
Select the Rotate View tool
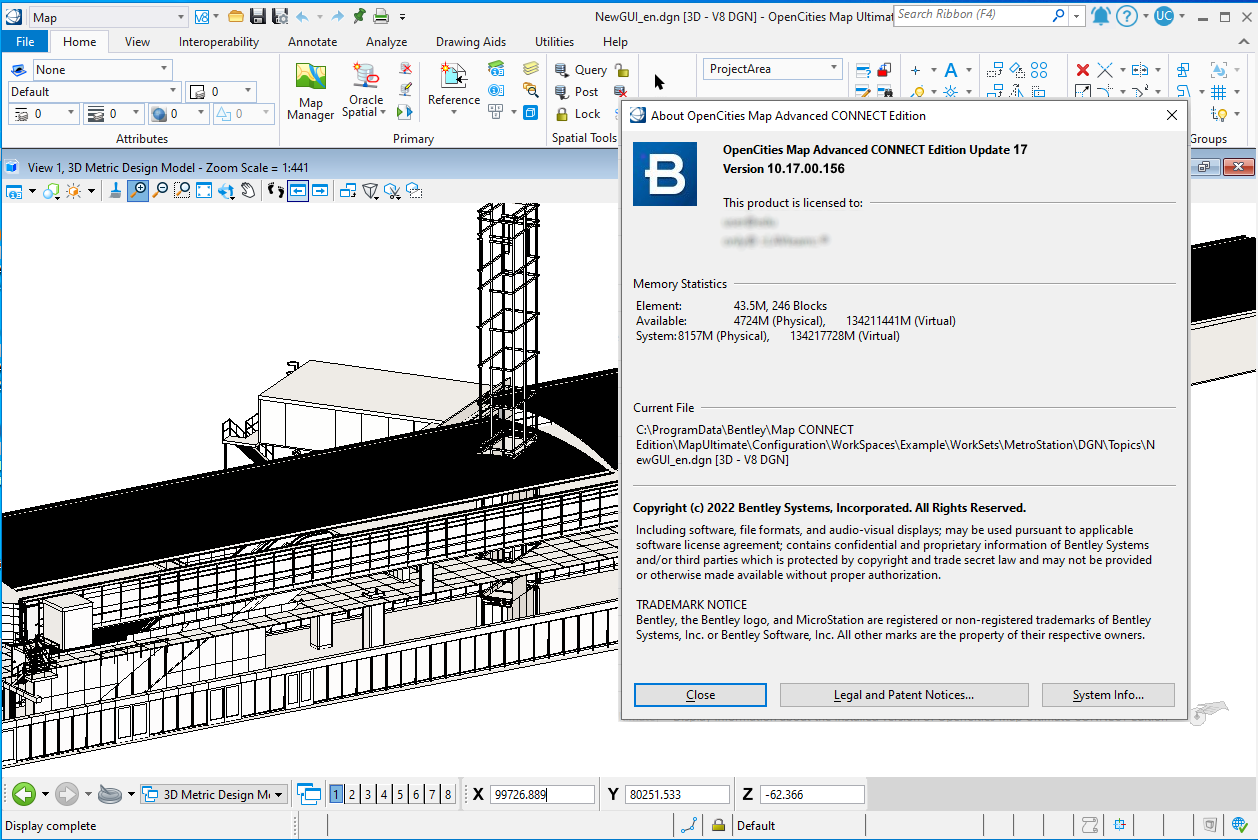226,190
